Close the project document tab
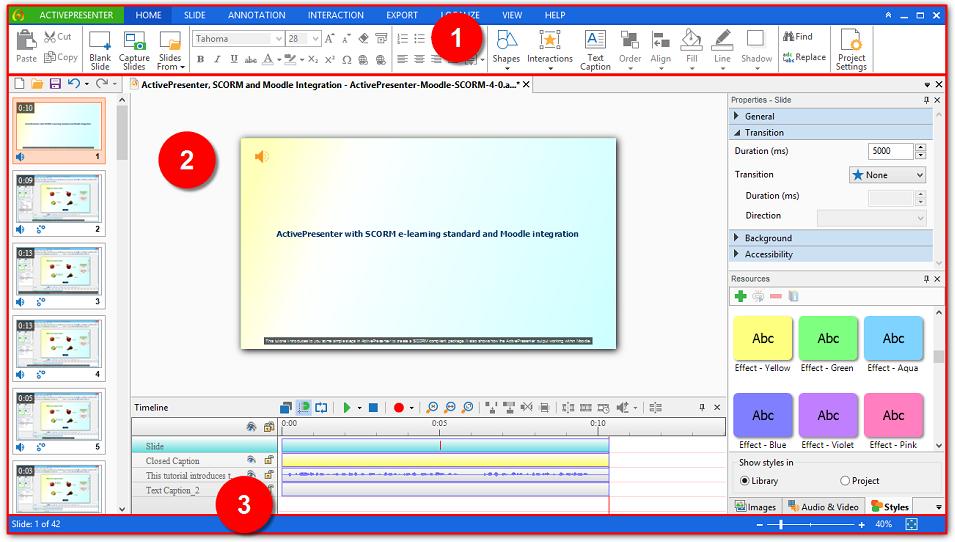This screenshot has width=955, height=542. (526, 84)
